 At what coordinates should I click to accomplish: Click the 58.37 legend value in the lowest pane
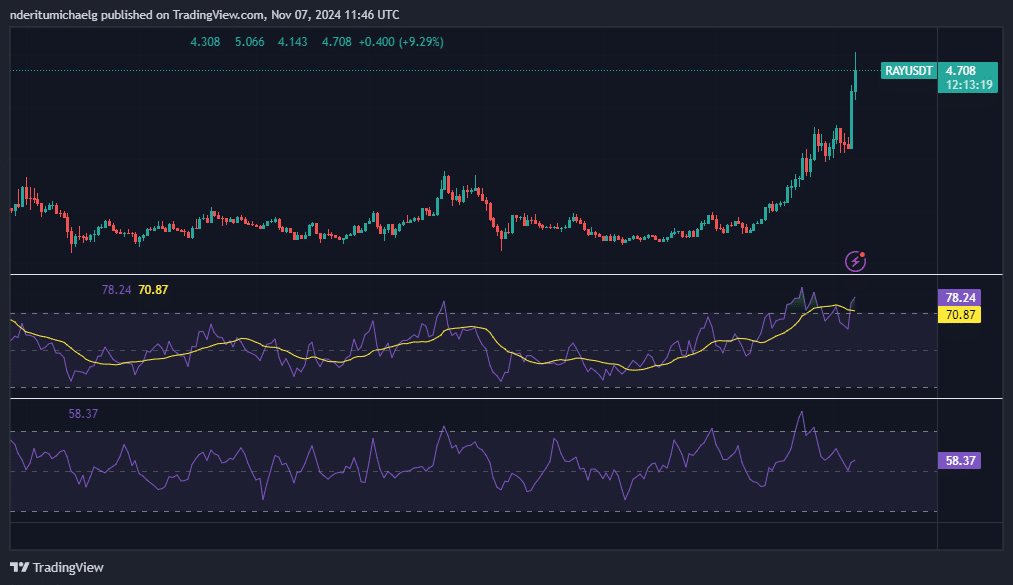(84, 413)
